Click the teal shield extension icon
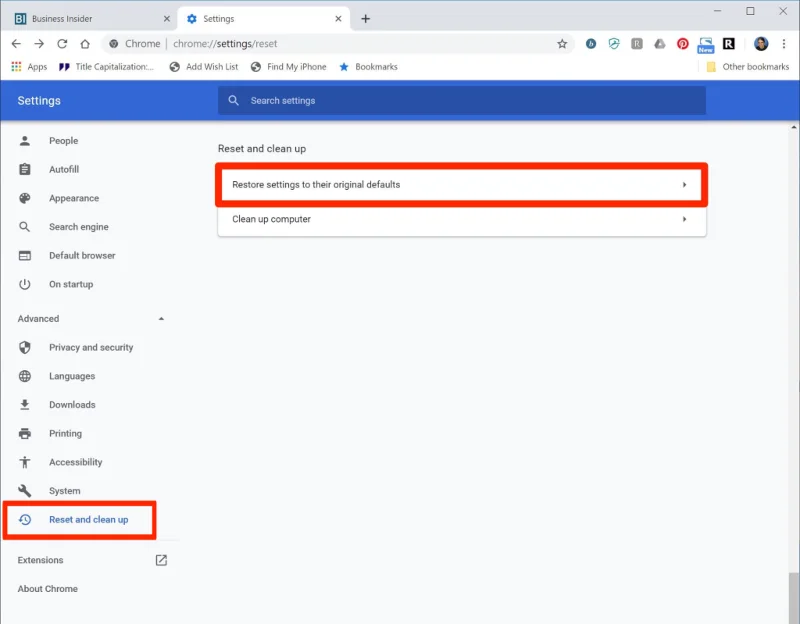Viewport: 800px width, 624px height. (614, 44)
